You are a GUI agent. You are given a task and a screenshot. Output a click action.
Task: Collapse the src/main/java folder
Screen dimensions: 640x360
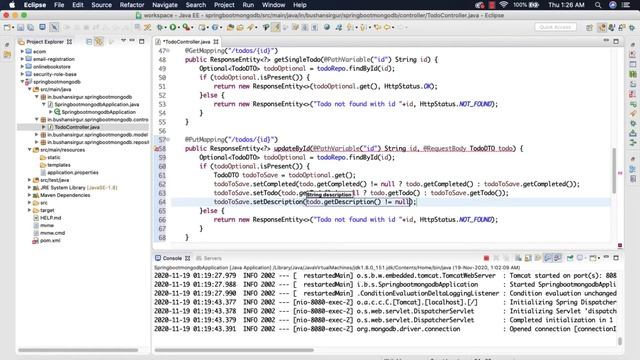(x=29, y=89)
